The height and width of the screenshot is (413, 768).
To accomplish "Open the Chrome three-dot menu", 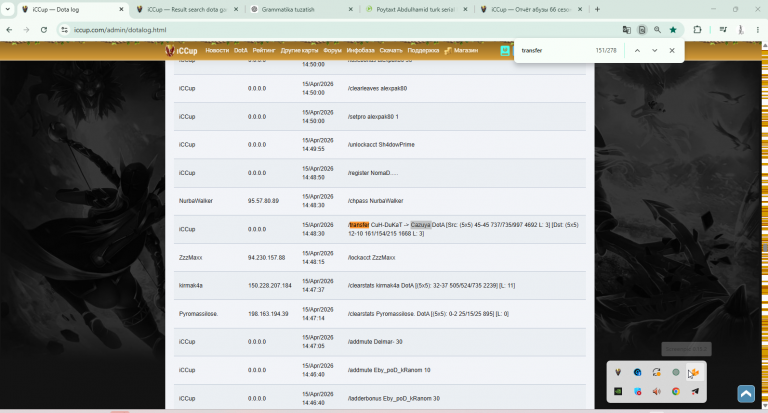I will 758,30.
